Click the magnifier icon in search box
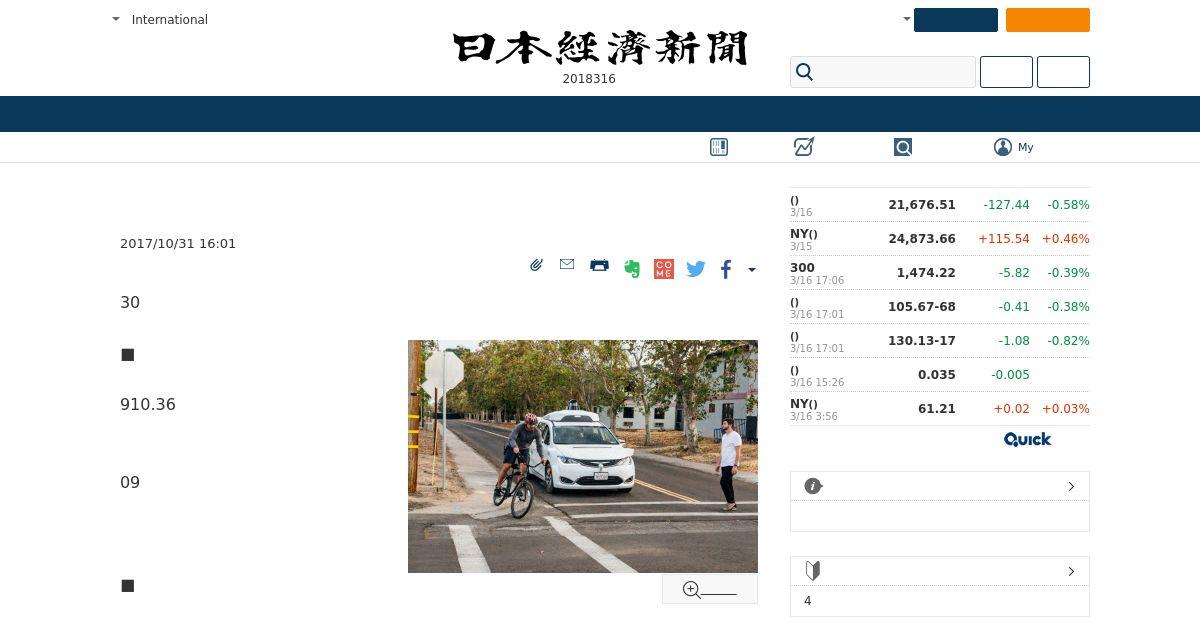Screen dimensions: 1200x630 click(805, 72)
